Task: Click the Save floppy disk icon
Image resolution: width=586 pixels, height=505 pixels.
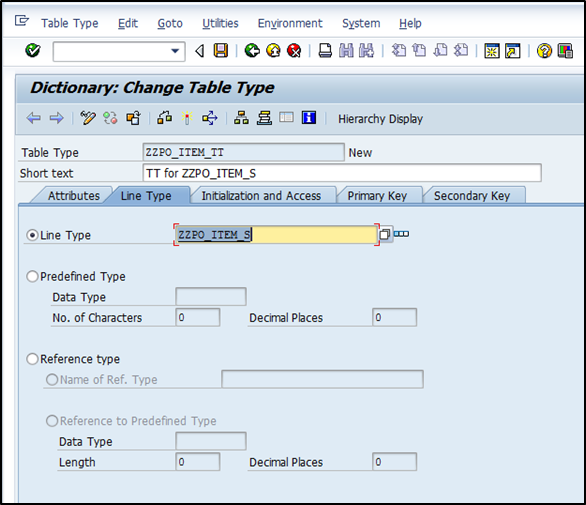Action: [x=220, y=50]
